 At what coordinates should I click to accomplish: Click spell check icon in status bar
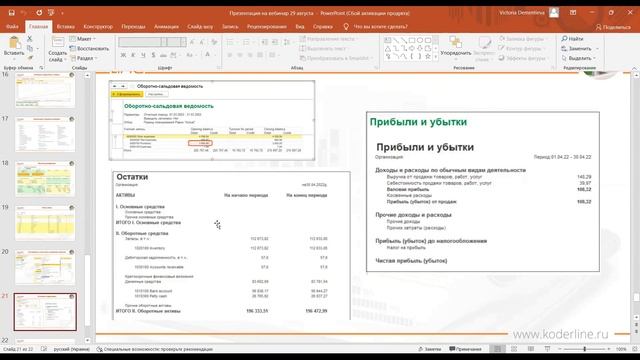44,349
